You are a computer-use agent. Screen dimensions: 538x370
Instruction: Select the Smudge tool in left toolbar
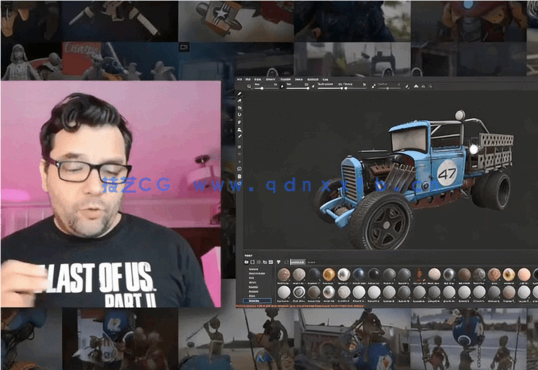[x=239, y=122]
